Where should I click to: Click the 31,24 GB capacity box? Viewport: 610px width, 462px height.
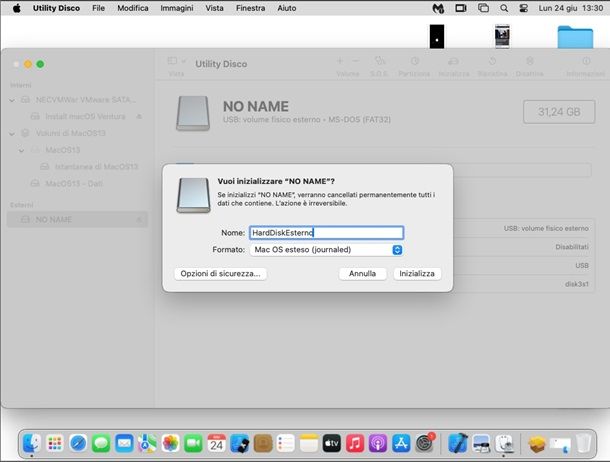click(559, 112)
